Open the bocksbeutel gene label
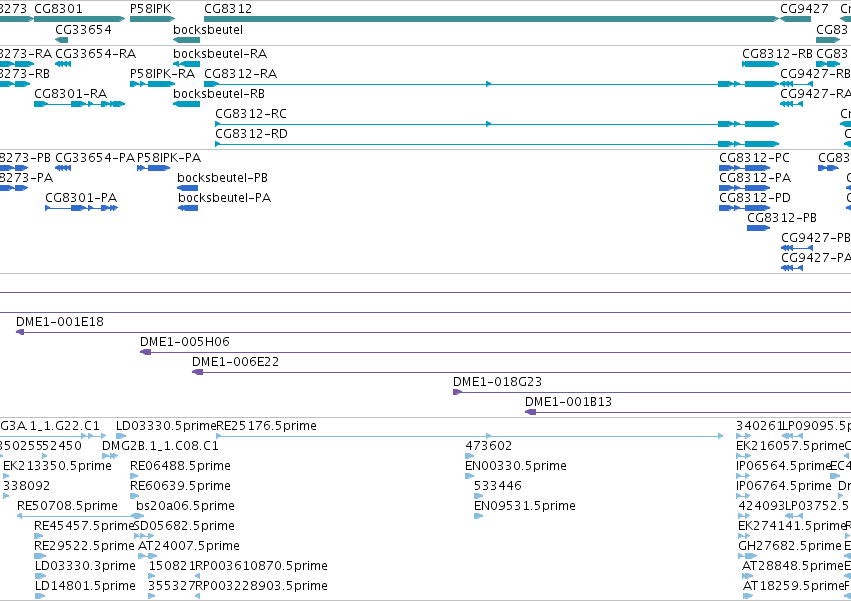The width and height of the screenshot is (851, 601). click(x=208, y=29)
